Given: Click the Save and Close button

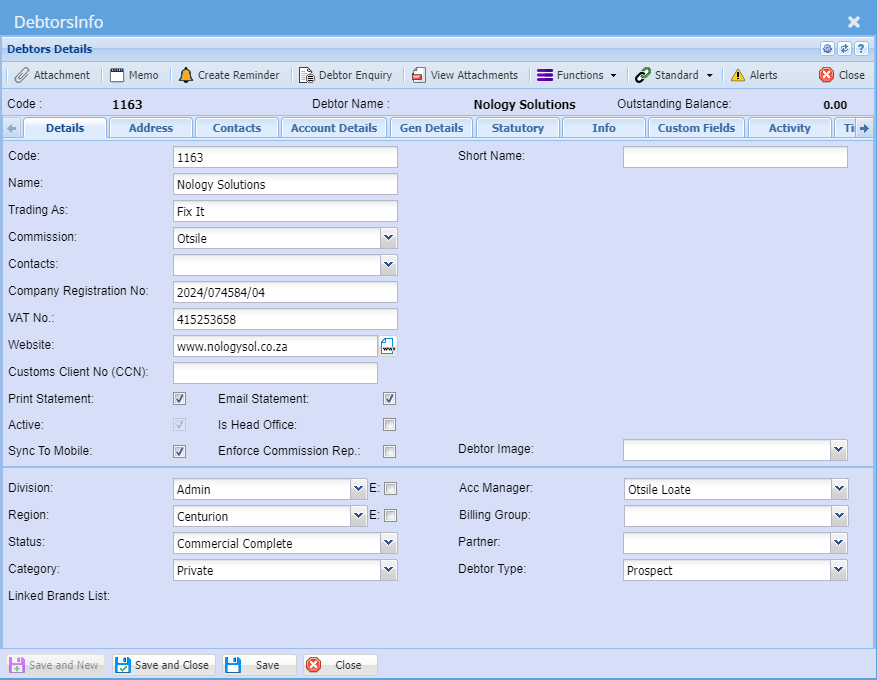Looking at the screenshot, I should (x=163, y=665).
